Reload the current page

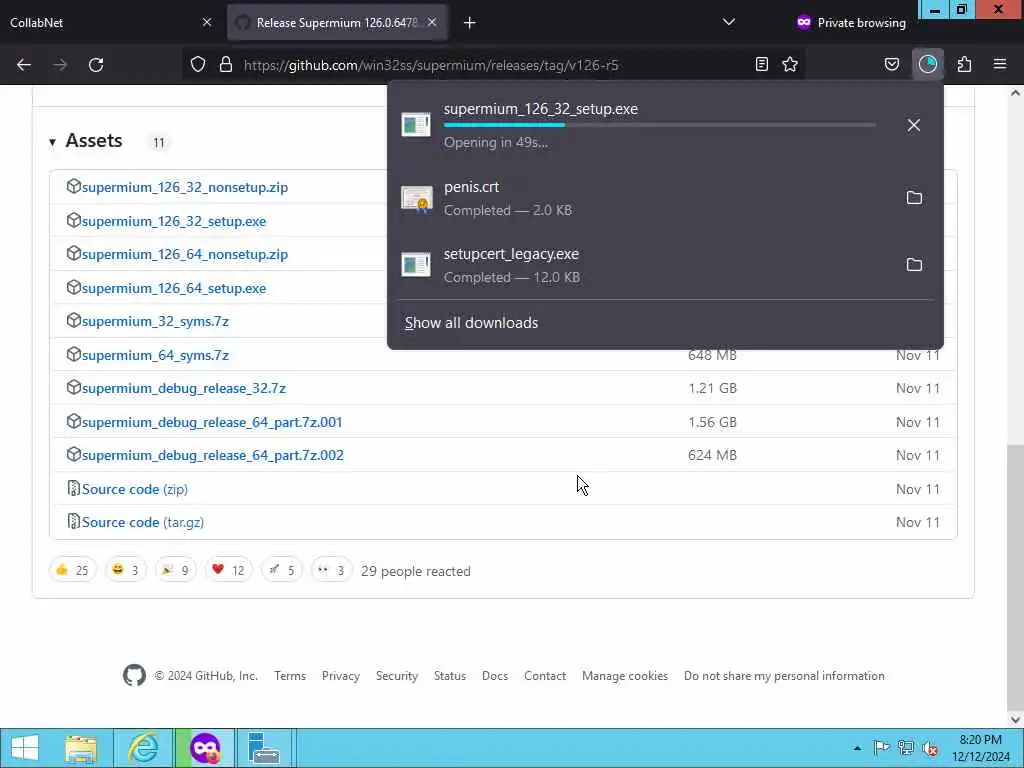pos(96,65)
